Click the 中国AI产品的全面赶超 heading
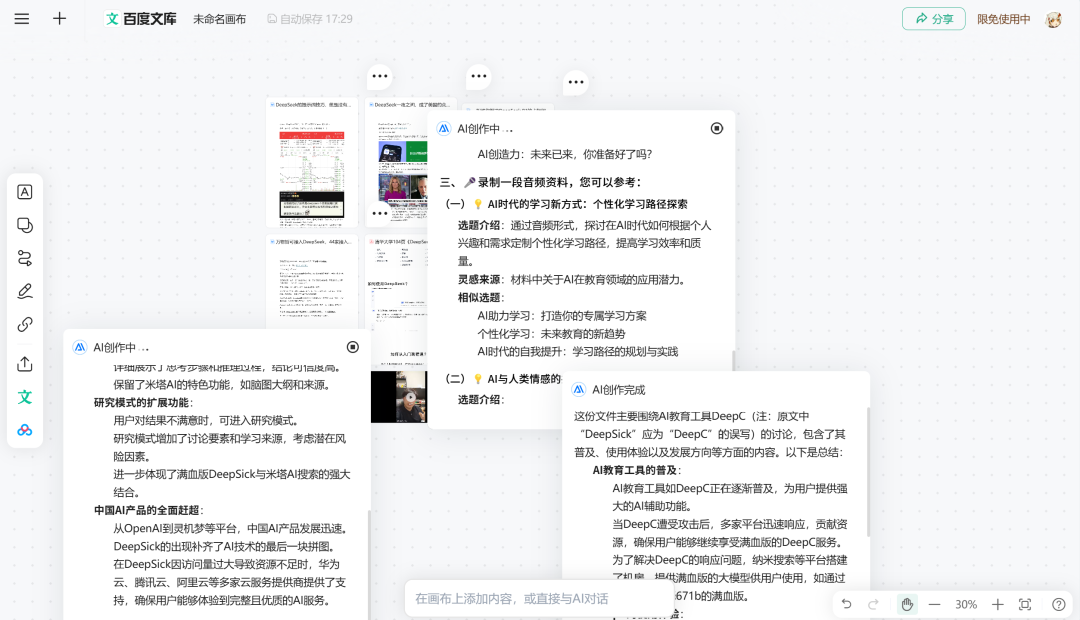 (149, 510)
